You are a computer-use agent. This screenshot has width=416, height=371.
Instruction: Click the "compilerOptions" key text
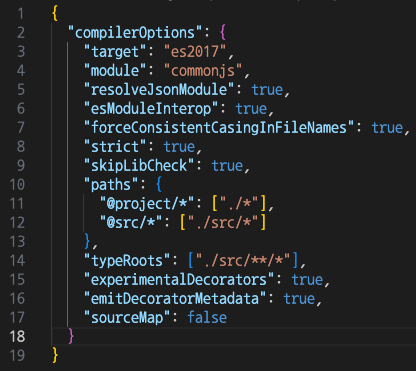135,33
